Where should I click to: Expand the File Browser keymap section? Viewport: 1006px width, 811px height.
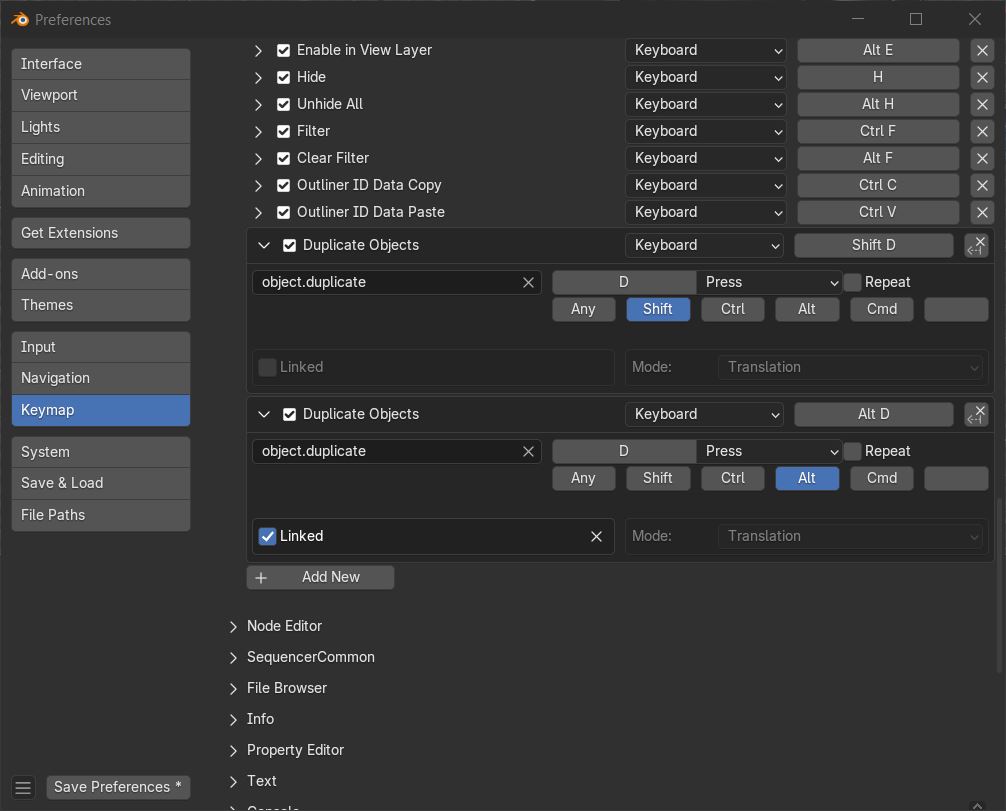tap(234, 688)
